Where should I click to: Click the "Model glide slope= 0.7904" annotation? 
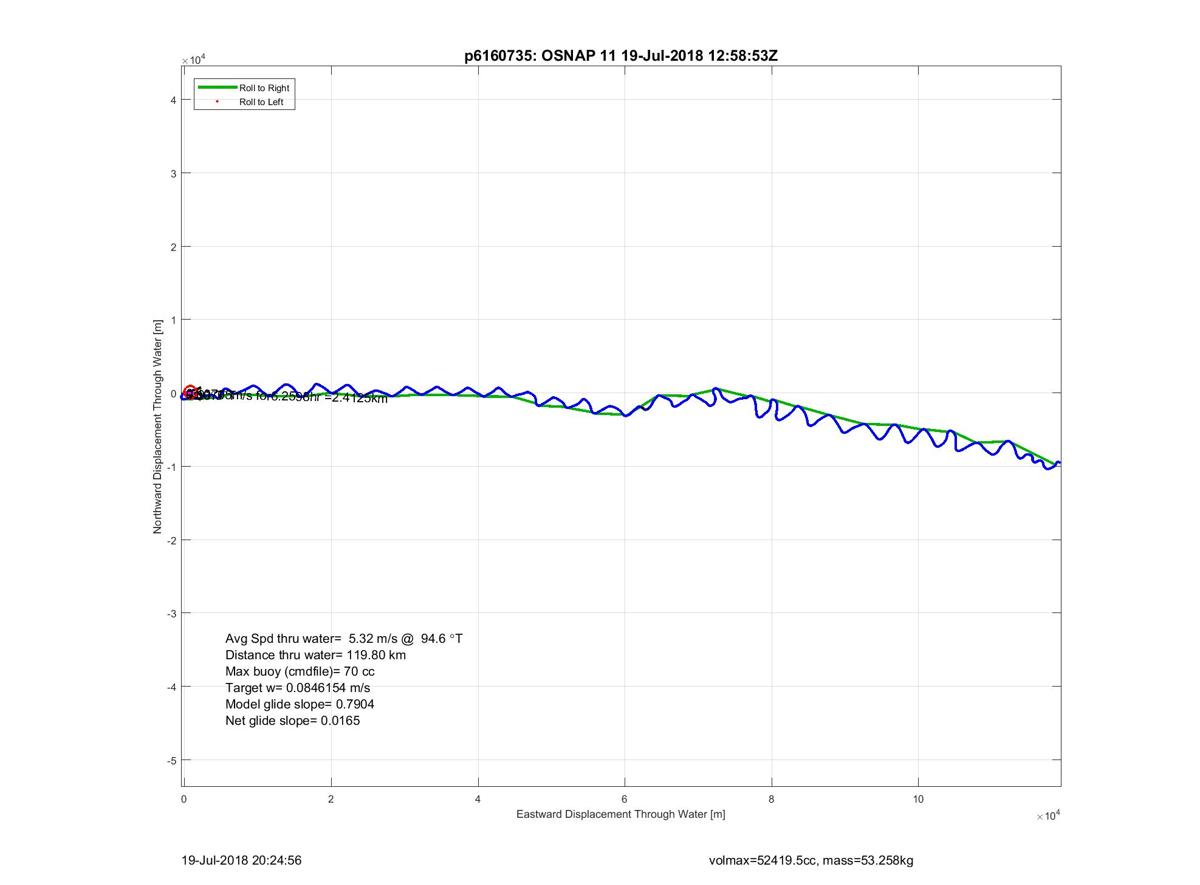point(300,704)
